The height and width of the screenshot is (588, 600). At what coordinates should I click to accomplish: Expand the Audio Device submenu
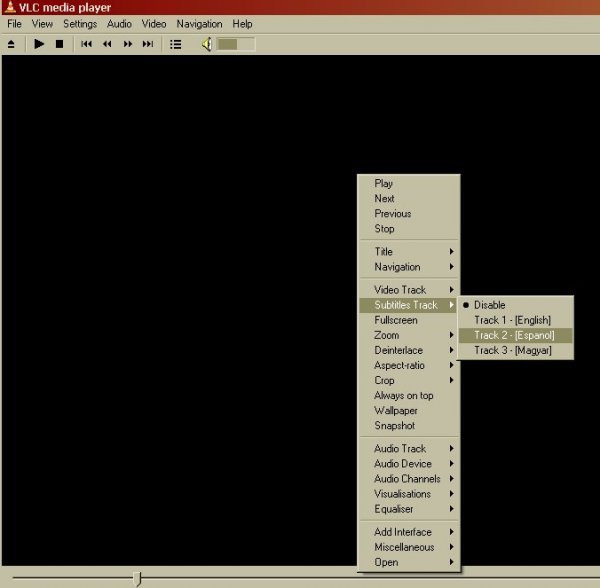click(x=408, y=464)
